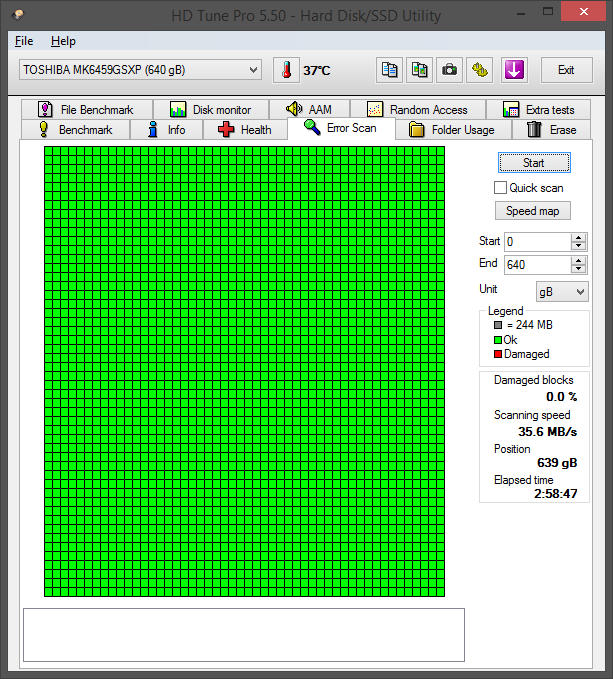Minimize the HD Tune Pro window

click(x=521, y=13)
